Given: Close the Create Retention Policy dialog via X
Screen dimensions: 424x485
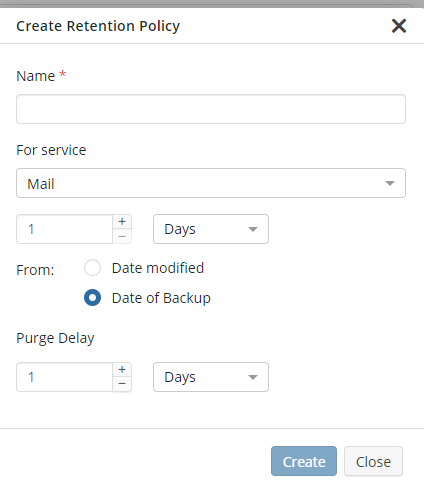Looking at the screenshot, I should click(399, 26).
